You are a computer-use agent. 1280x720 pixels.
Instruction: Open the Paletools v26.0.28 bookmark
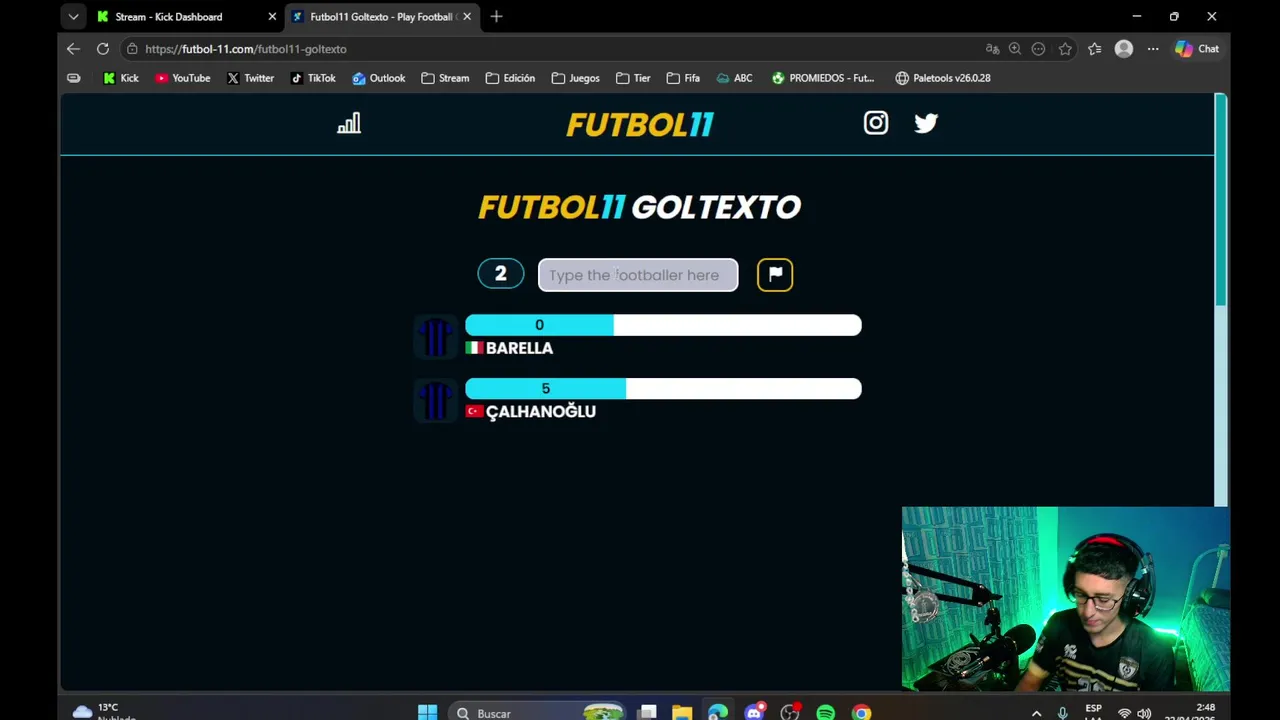pyautogui.click(x=943, y=78)
